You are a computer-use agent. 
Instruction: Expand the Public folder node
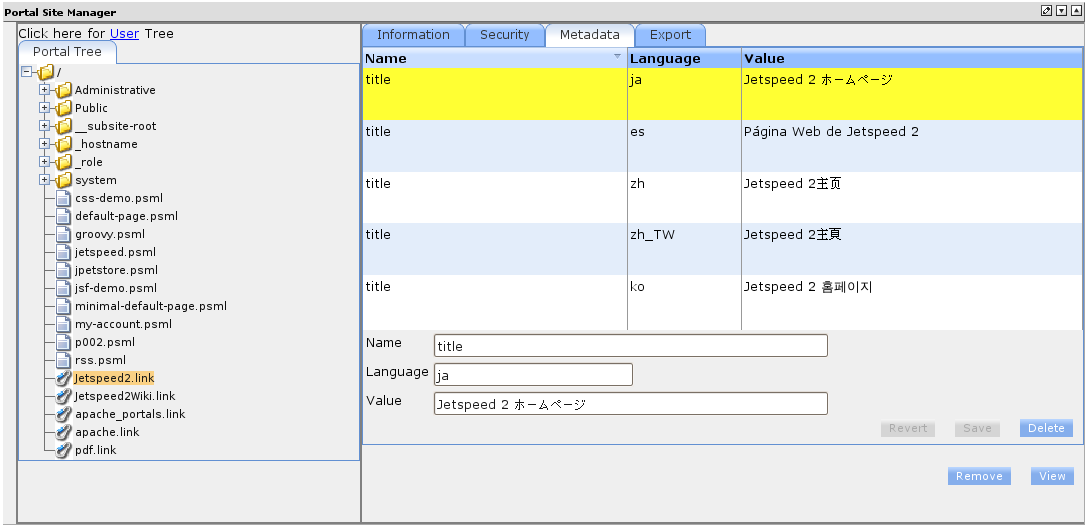point(45,108)
